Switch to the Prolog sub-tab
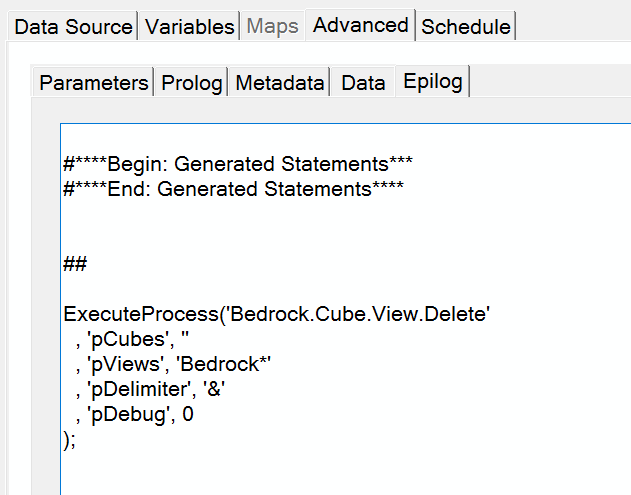The width and height of the screenshot is (631, 495). point(191,83)
